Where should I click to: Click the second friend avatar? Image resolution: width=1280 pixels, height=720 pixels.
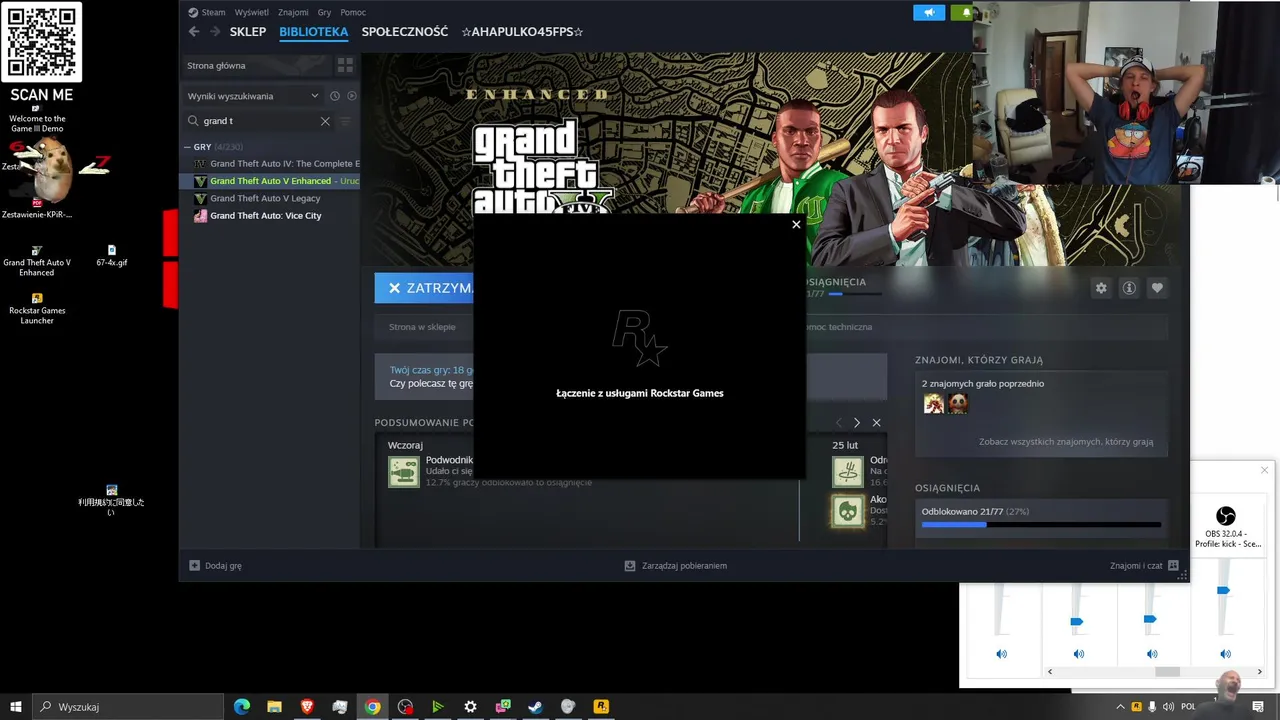click(958, 403)
